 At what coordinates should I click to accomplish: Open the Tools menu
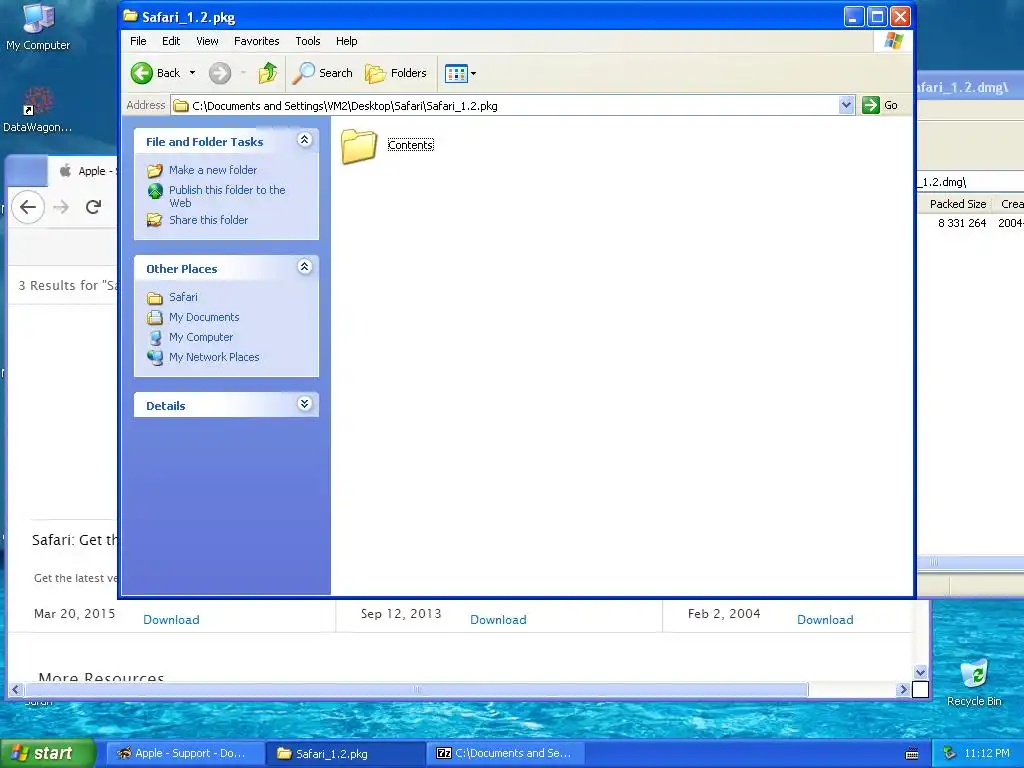click(x=308, y=41)
